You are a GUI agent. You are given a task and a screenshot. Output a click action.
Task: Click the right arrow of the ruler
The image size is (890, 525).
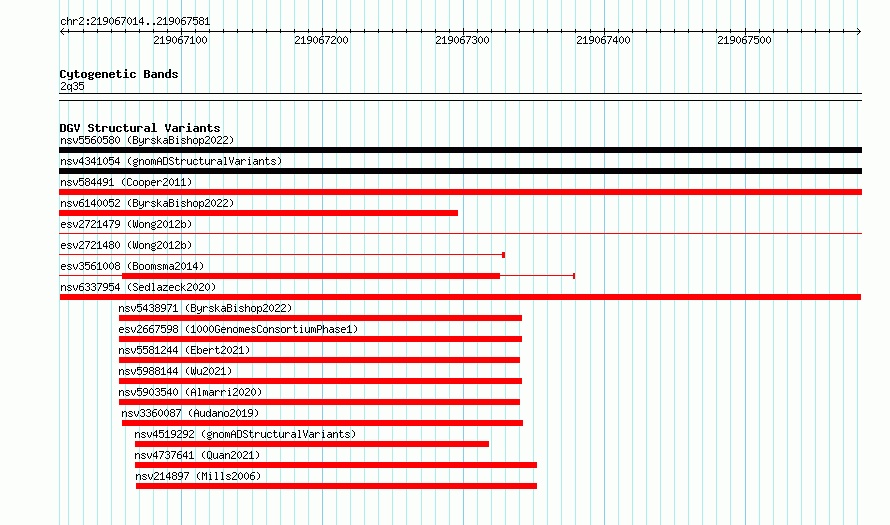[859, 32]
